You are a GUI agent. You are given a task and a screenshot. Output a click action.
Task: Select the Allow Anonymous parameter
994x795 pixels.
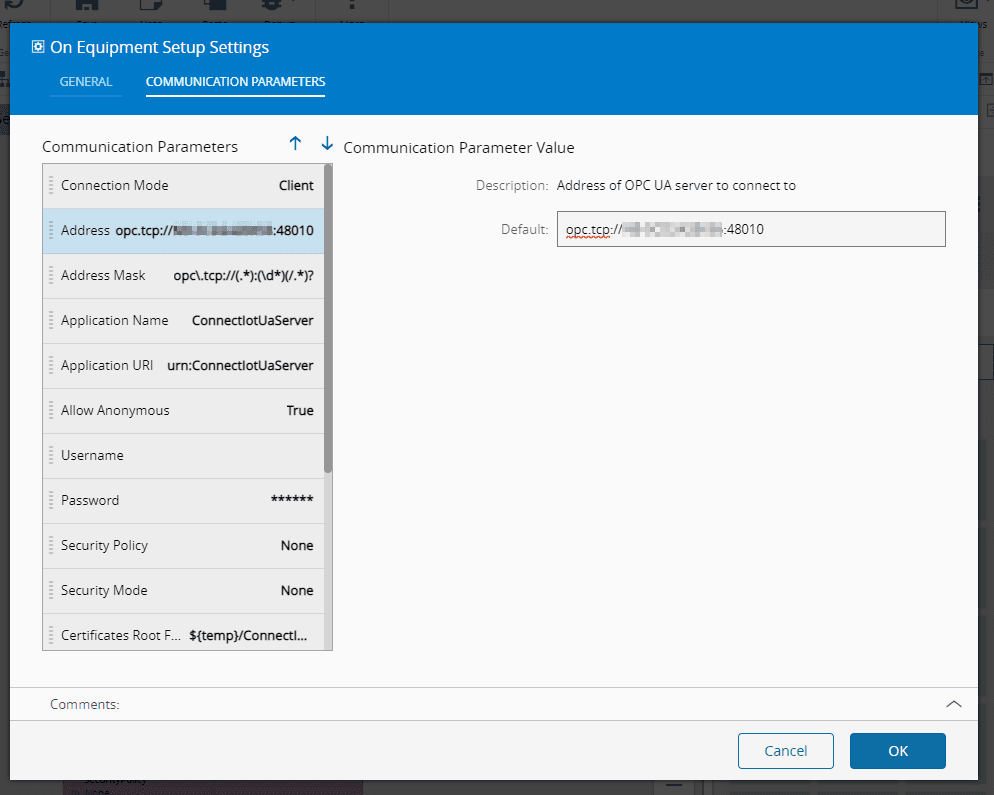click(x=187, y=410)
